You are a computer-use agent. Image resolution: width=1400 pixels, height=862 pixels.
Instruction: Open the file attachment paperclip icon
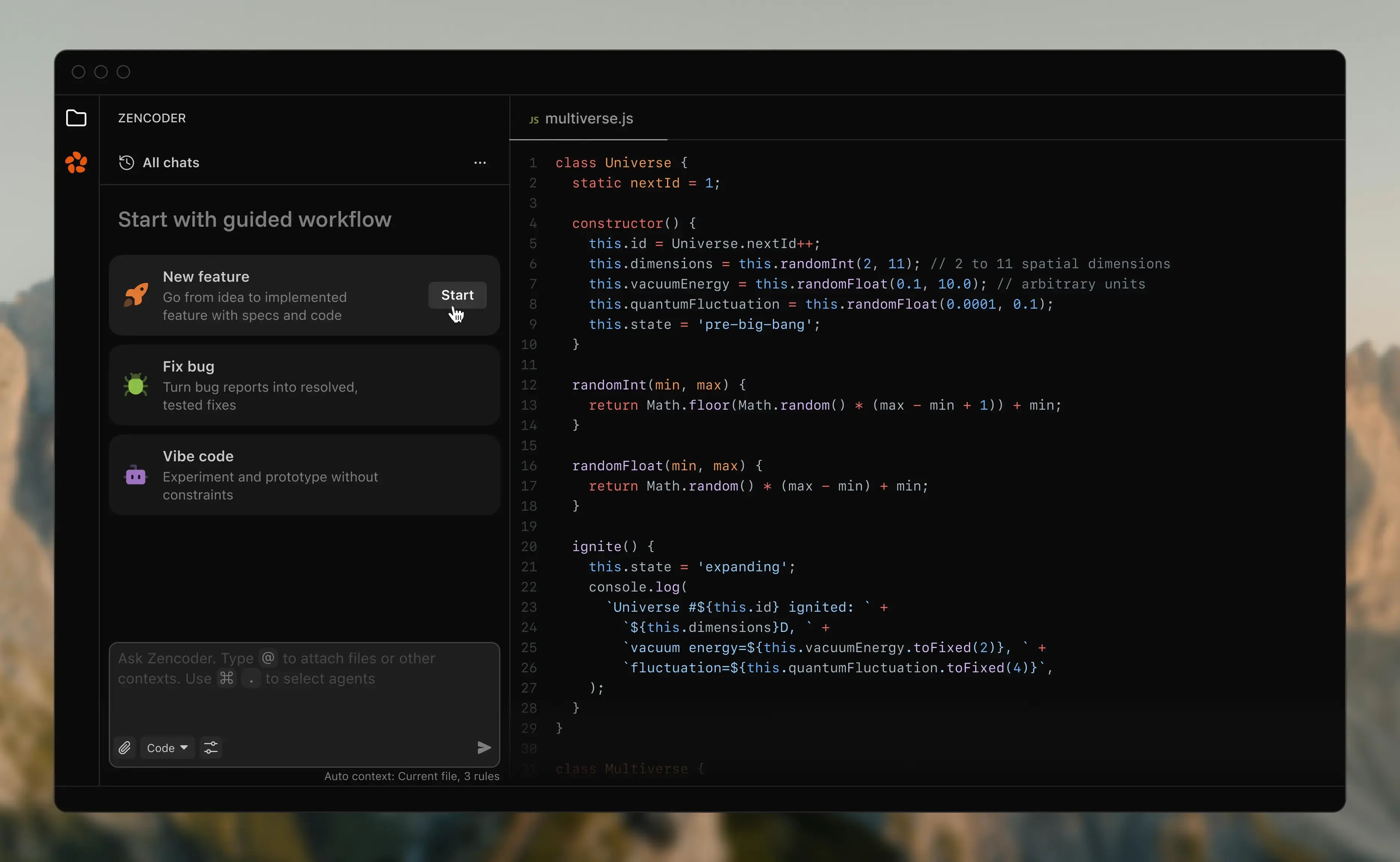[125, 748]
